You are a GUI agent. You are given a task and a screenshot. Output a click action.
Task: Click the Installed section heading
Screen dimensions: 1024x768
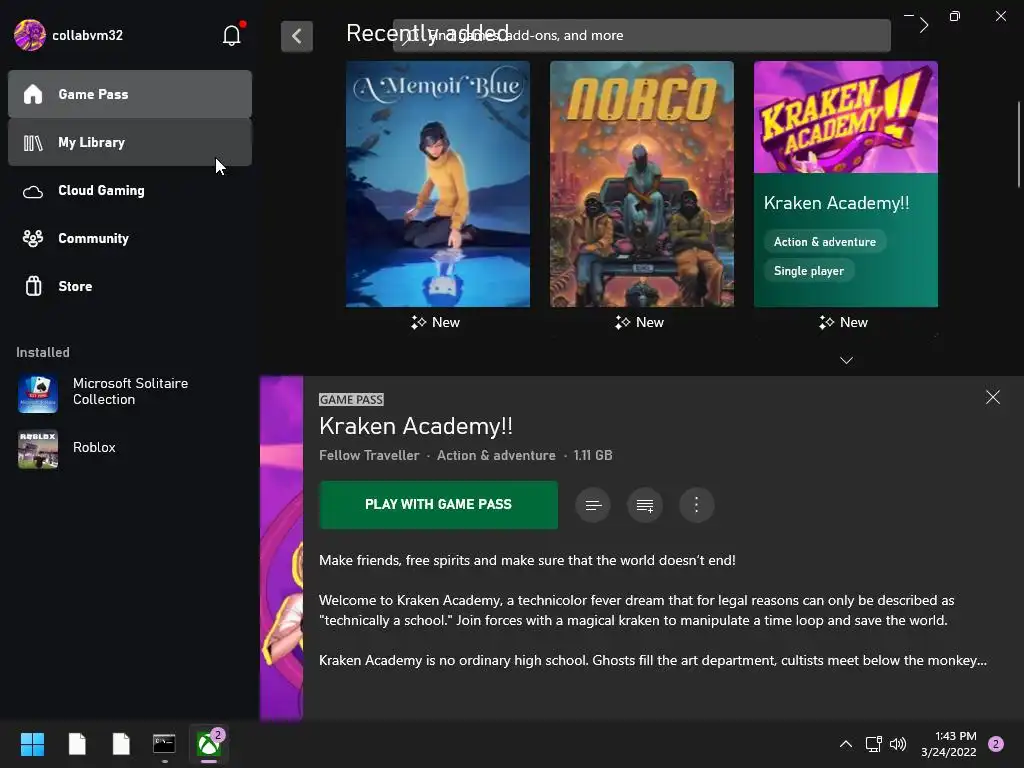coord(42,353)
